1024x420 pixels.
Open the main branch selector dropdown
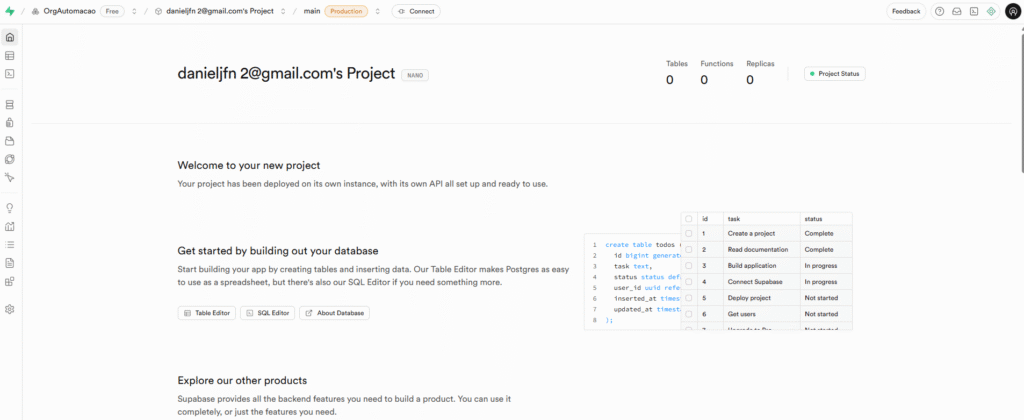tap(376, 11)
